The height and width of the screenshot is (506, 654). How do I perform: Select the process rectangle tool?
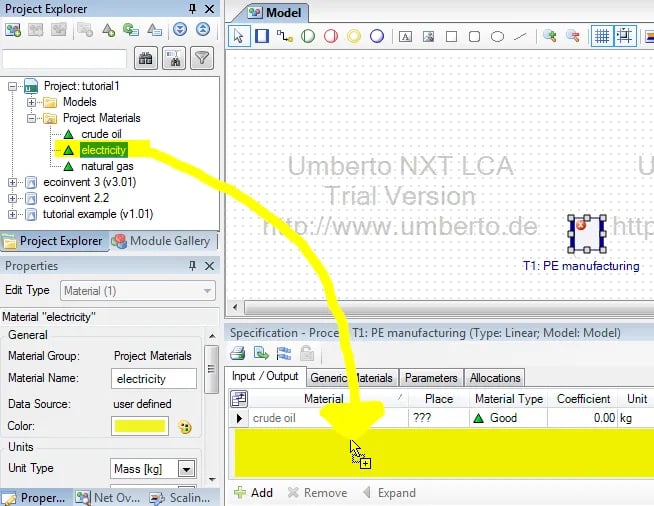click(262, 36)
